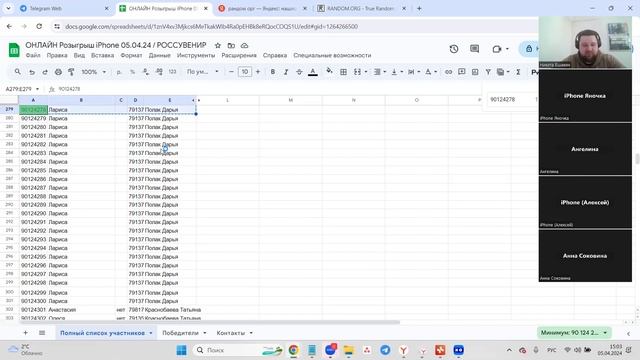Click the font size field
Viewport: 640px width, 360px height.
244,72
